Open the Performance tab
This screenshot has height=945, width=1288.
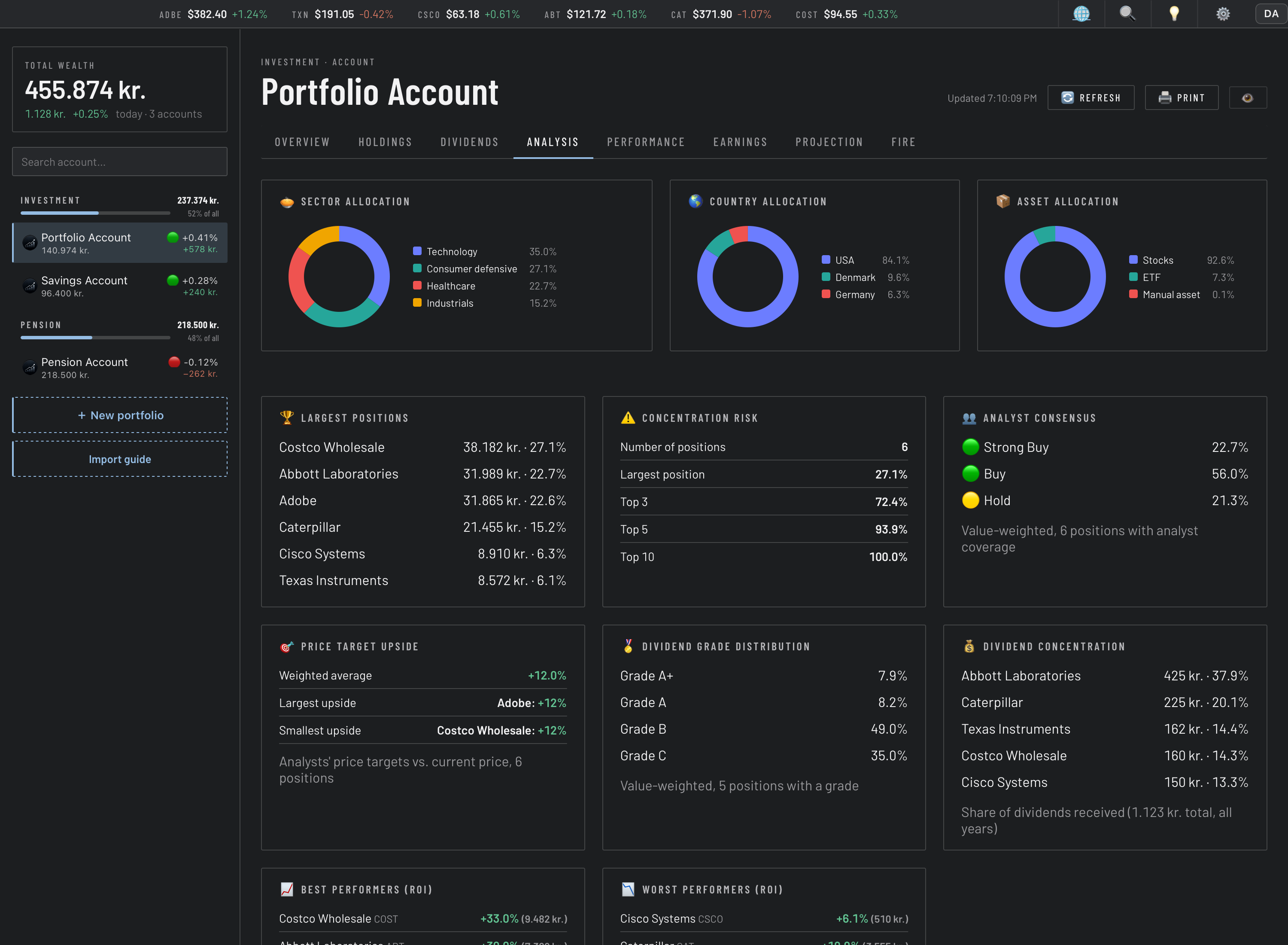point(645,142)
